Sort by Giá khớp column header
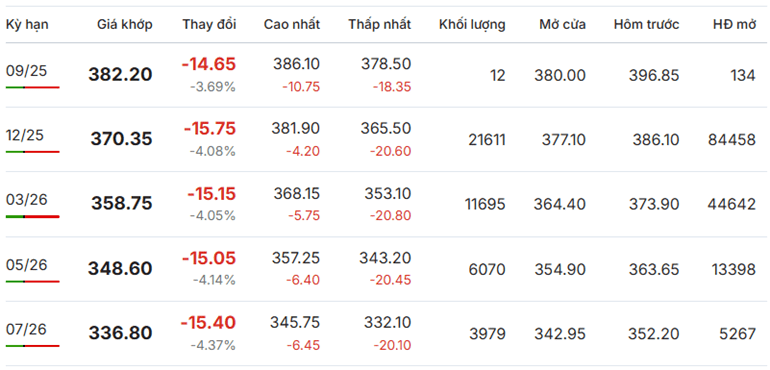770x370 pixels. (x=125, y=25)
